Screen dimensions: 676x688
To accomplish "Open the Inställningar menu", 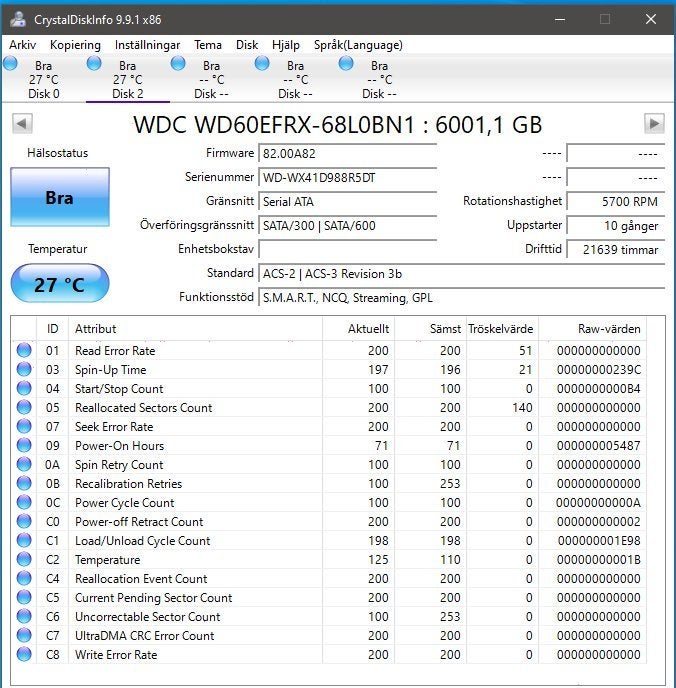I will pos(147,45).
